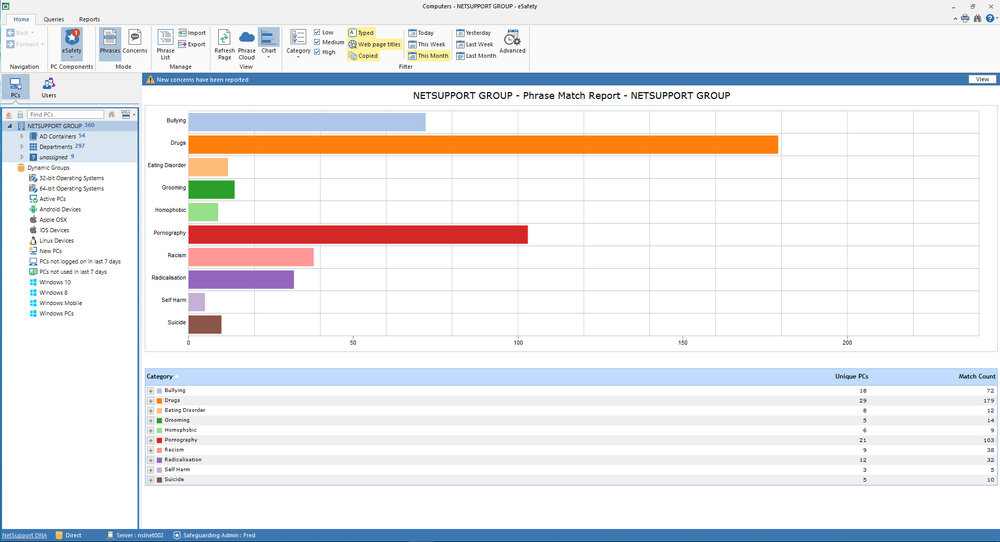Switch to the Users view
This screenshot has height=542, width=1000.
48,87
